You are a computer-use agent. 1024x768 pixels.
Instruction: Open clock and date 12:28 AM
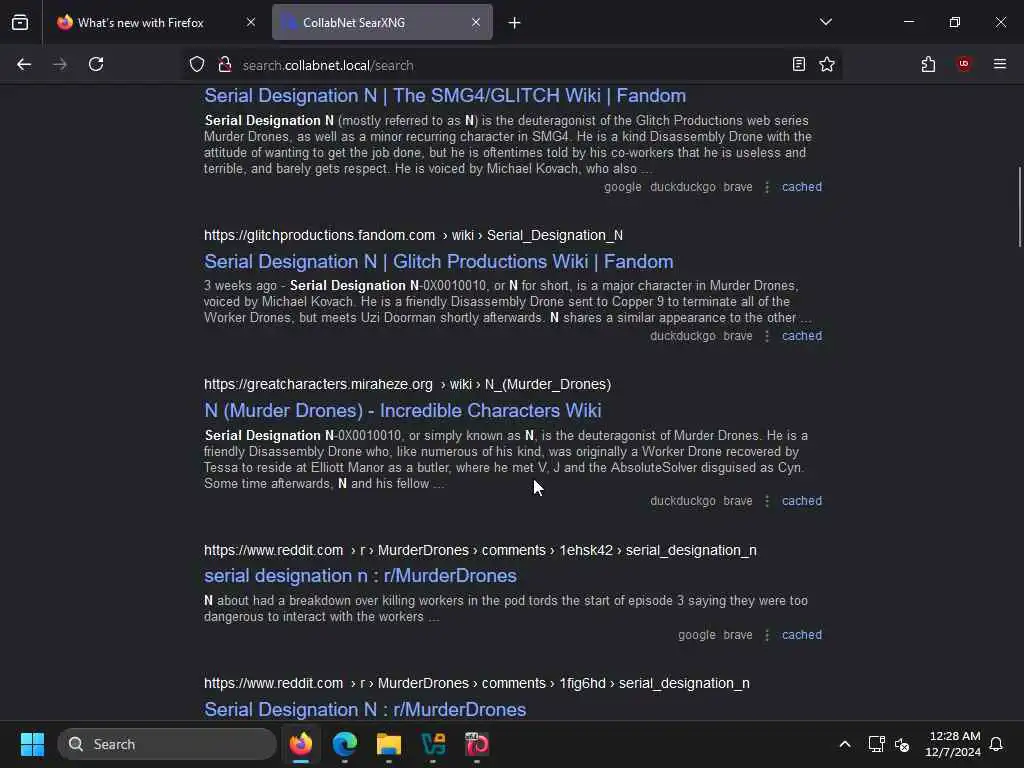(953, 744)
